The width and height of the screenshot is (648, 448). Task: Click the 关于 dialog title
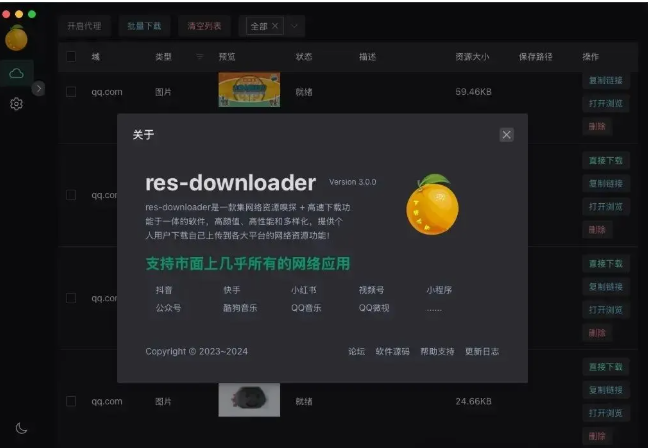143,135
